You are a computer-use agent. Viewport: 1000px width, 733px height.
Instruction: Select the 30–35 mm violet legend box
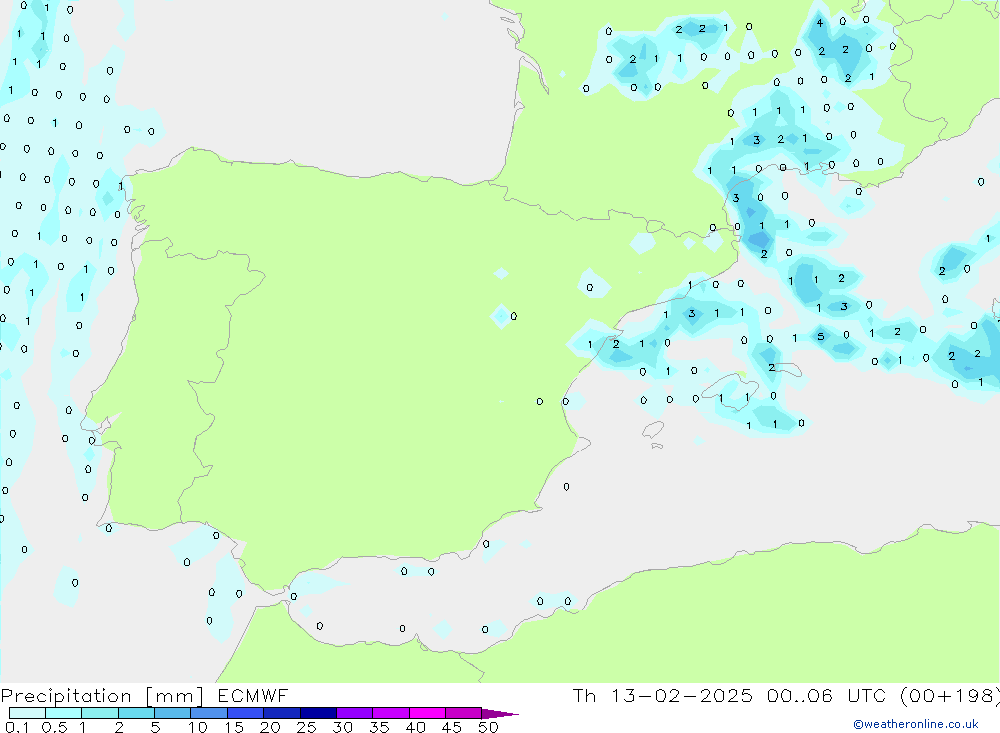(x=354, y=713)
